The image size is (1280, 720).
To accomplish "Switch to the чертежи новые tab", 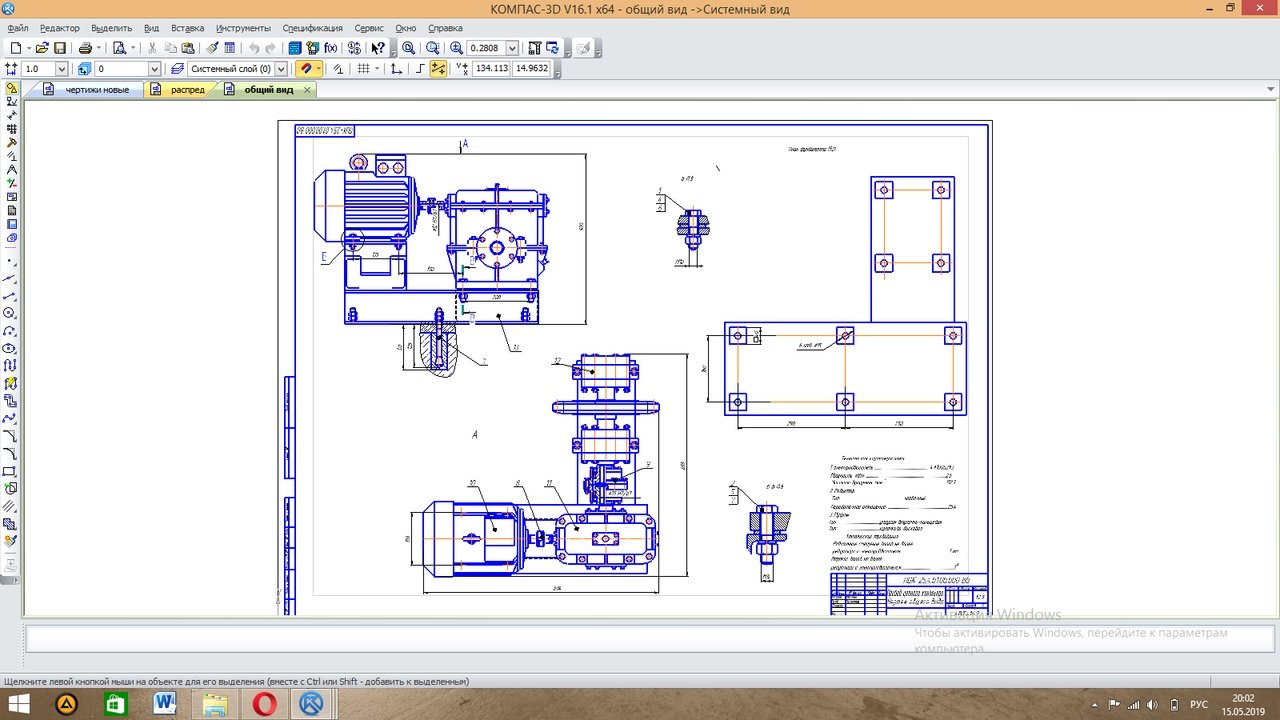I will (x=96, y=90).
